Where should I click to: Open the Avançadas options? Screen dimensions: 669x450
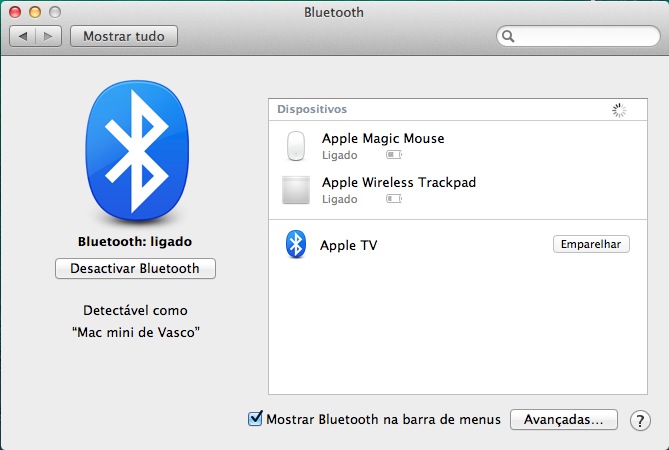point(564,419)
